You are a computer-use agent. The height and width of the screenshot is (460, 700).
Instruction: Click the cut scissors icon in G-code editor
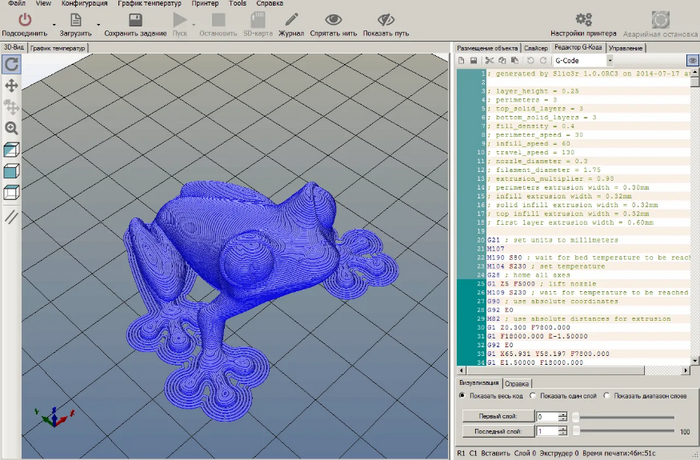click(489, 61)
